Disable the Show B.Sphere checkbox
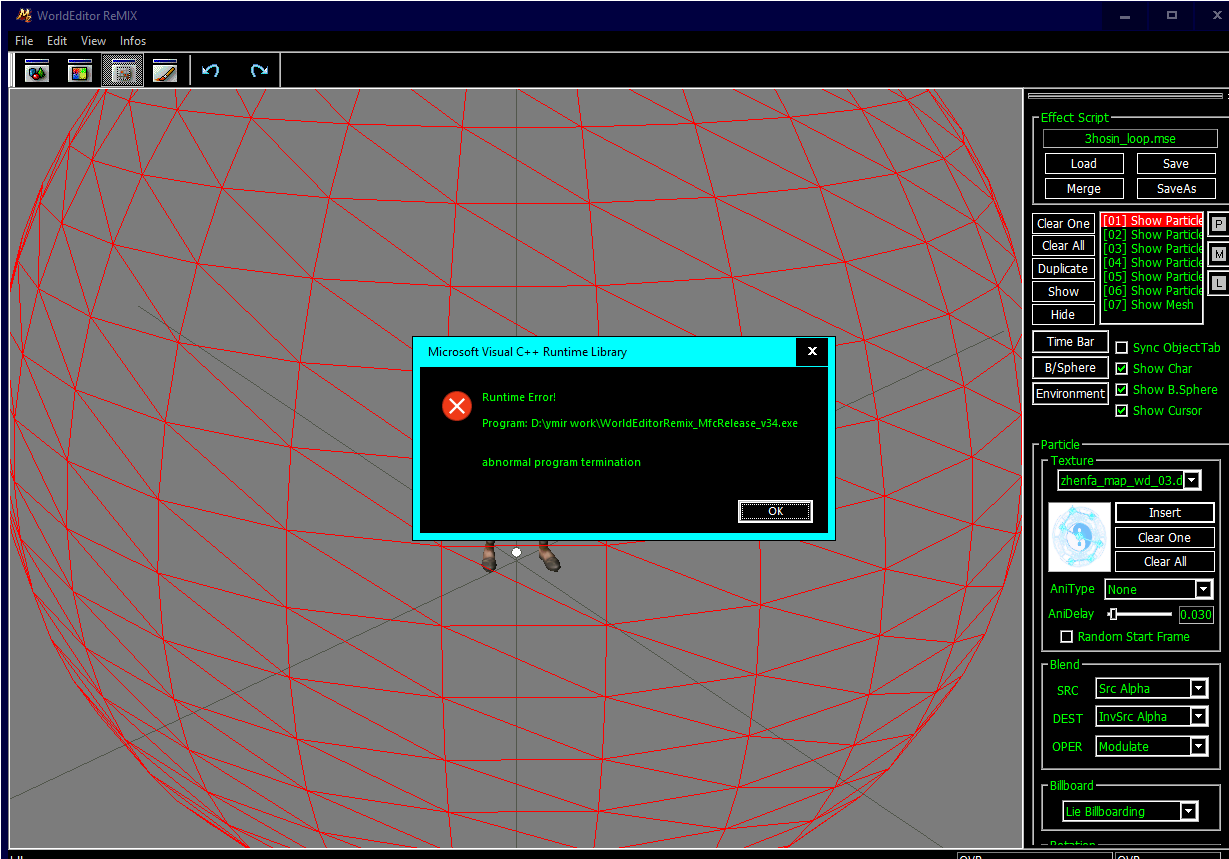The image size is (1229, 859). [x=1122, y=390]
